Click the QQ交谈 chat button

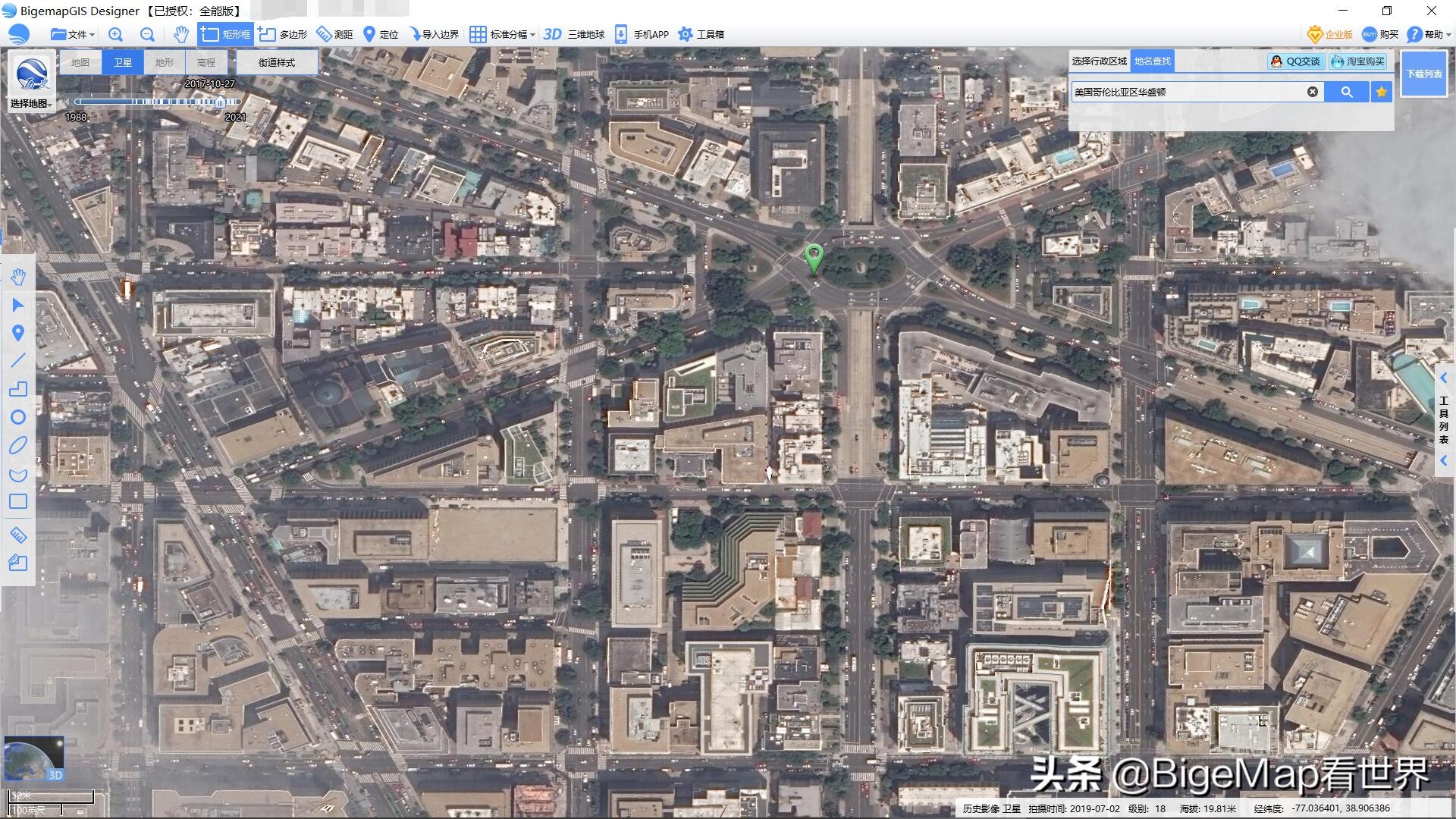pyautogui.click(x=1295, y=61)
